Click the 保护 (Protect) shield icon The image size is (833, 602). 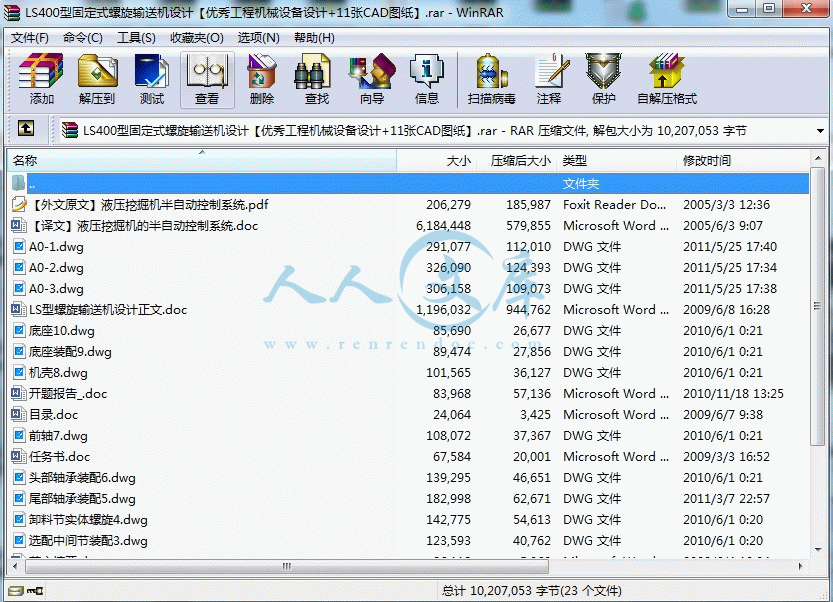[x=604, y=79]
